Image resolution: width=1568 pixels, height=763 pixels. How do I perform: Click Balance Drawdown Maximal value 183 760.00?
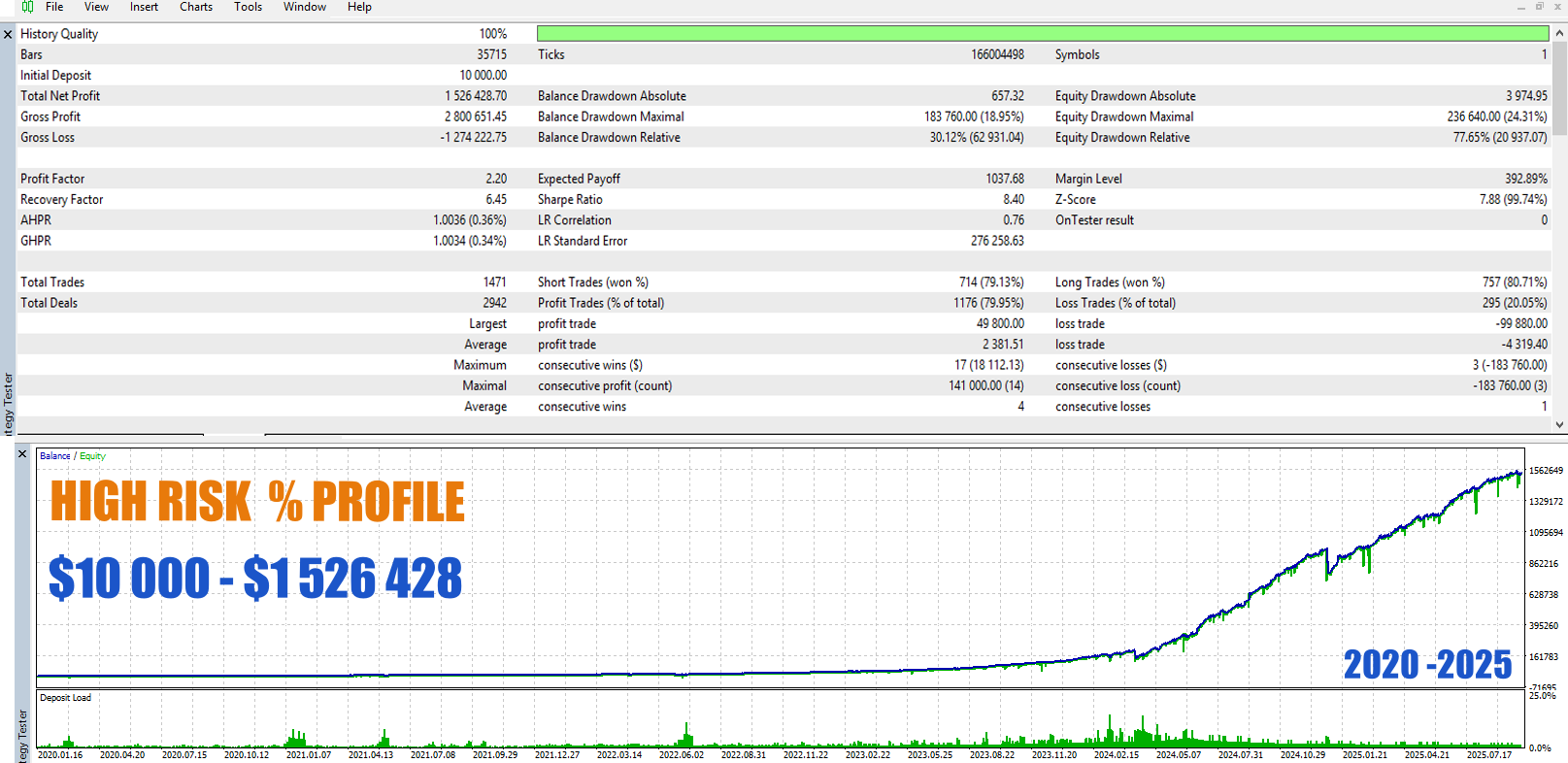point(974,116)
